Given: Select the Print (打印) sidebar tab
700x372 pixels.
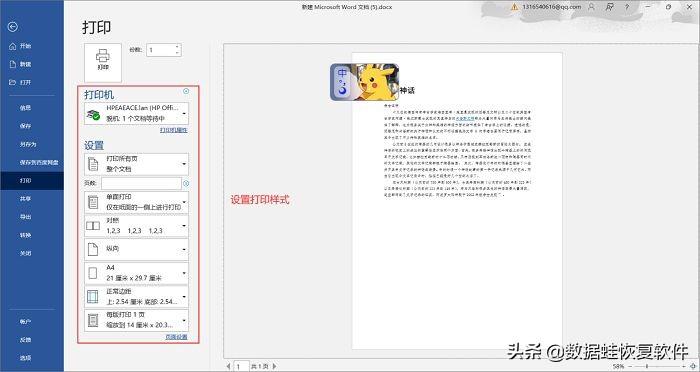Looking at the screenshot, I should click(32, 181).
